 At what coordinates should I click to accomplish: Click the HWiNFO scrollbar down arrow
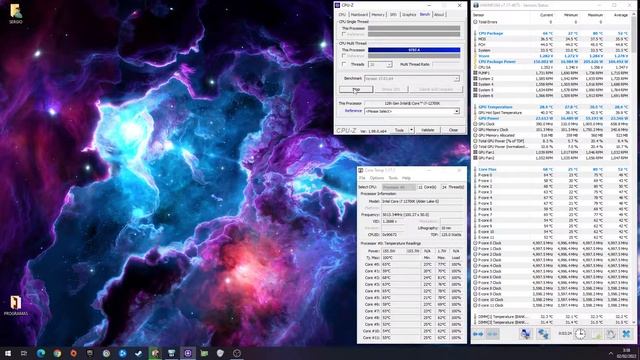[x=633, y=323]
